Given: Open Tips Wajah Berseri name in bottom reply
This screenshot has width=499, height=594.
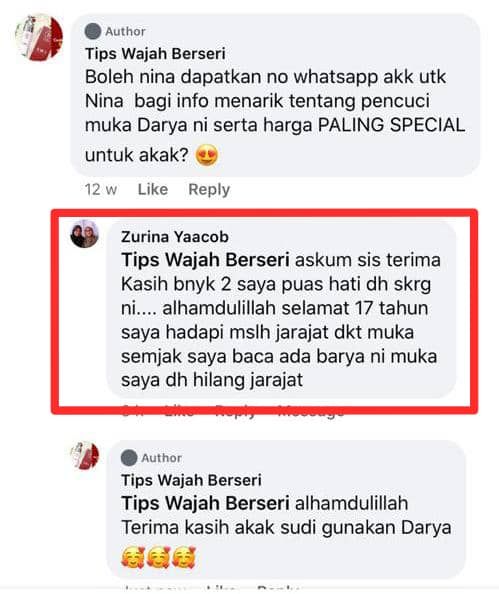Looking at the screenshot, I should (x=191, y=480).
